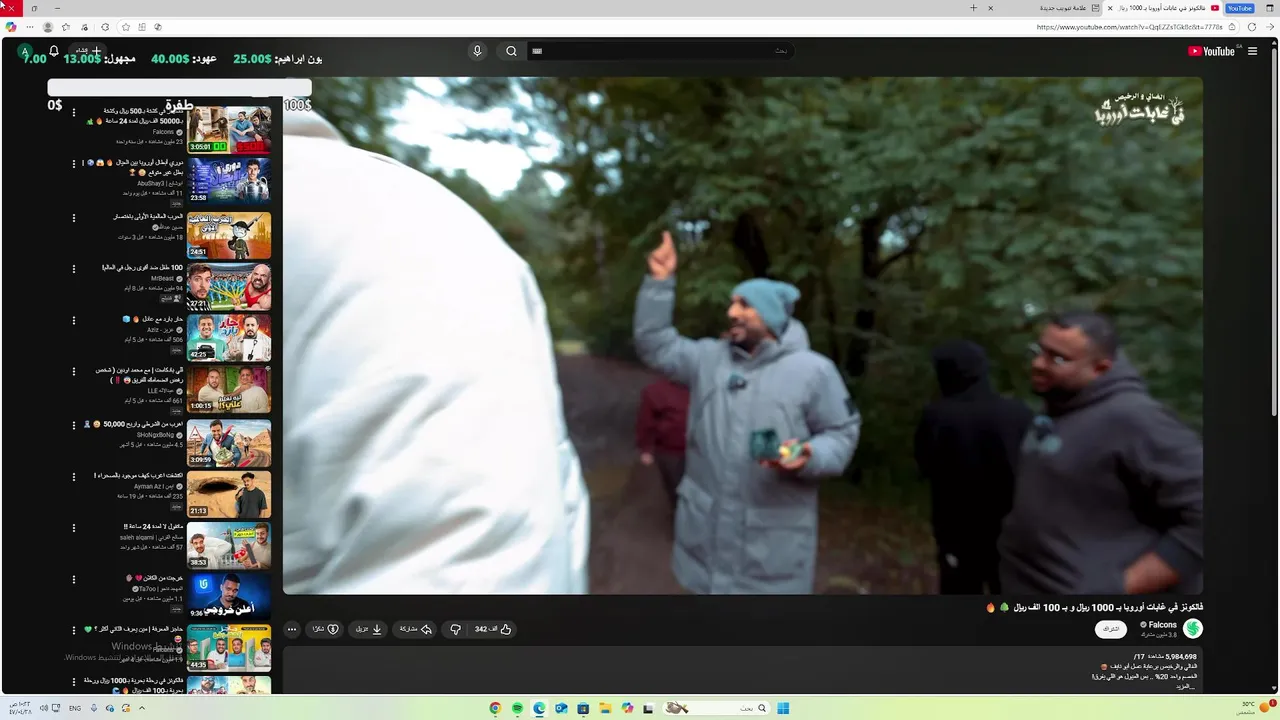Open Falcons channel avatar
Image resolution: width=1280 pixels, height=720 pixels.
[1192, 628]
